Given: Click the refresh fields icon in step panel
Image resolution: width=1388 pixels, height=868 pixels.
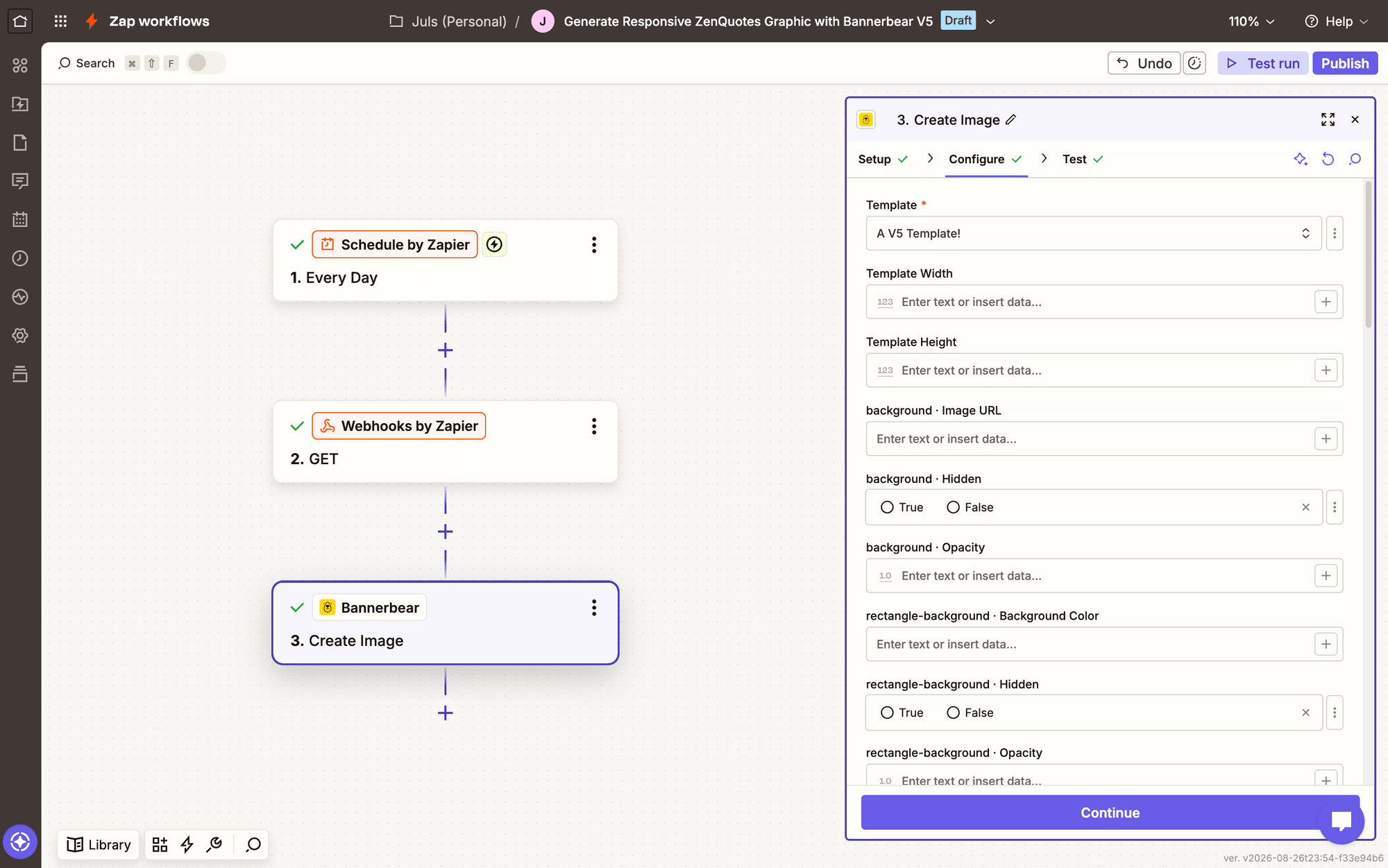Looking at the screenshot, I should click(x=1328, y=159).
